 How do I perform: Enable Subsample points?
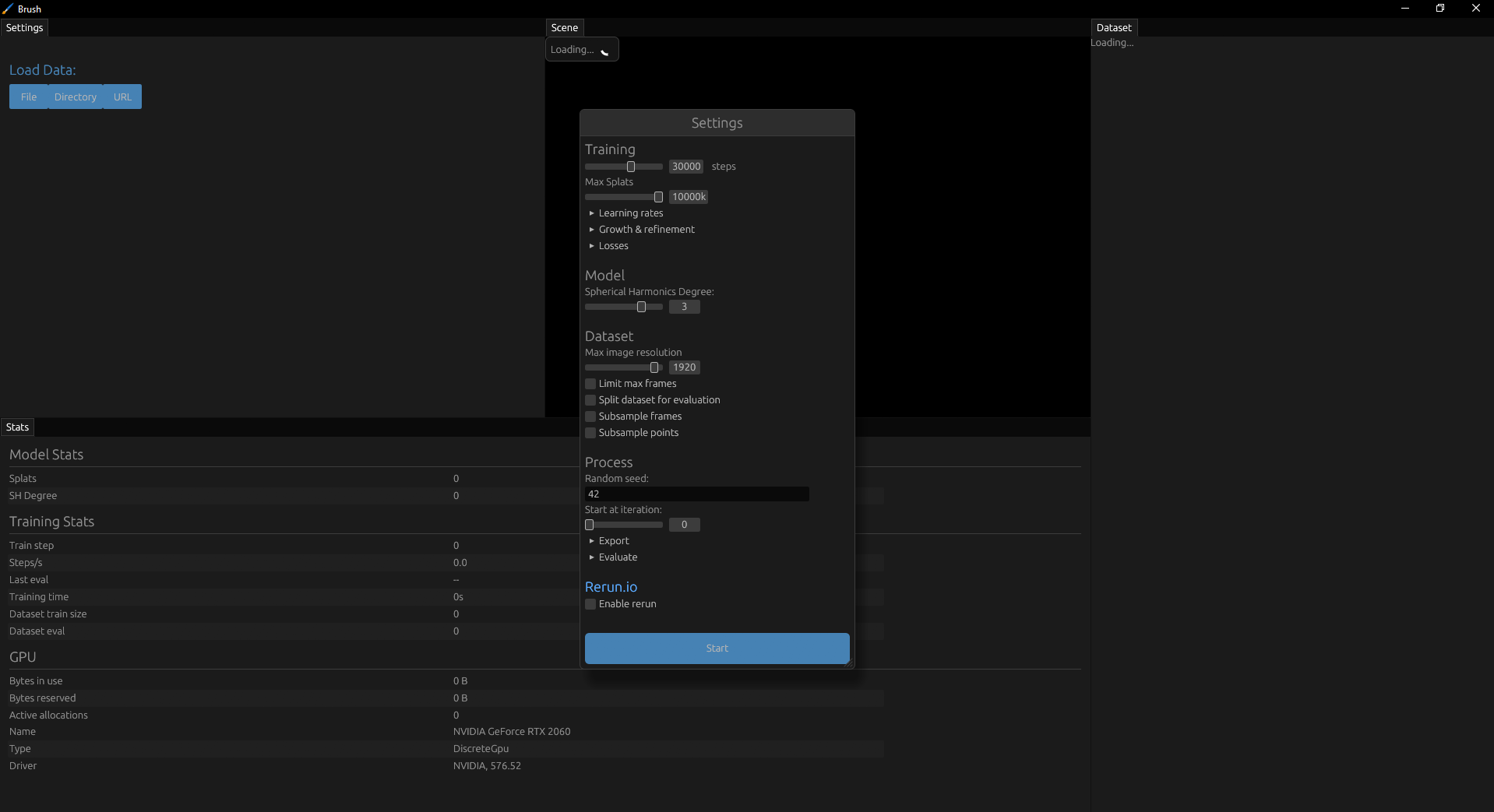click(x=590, y=432)
